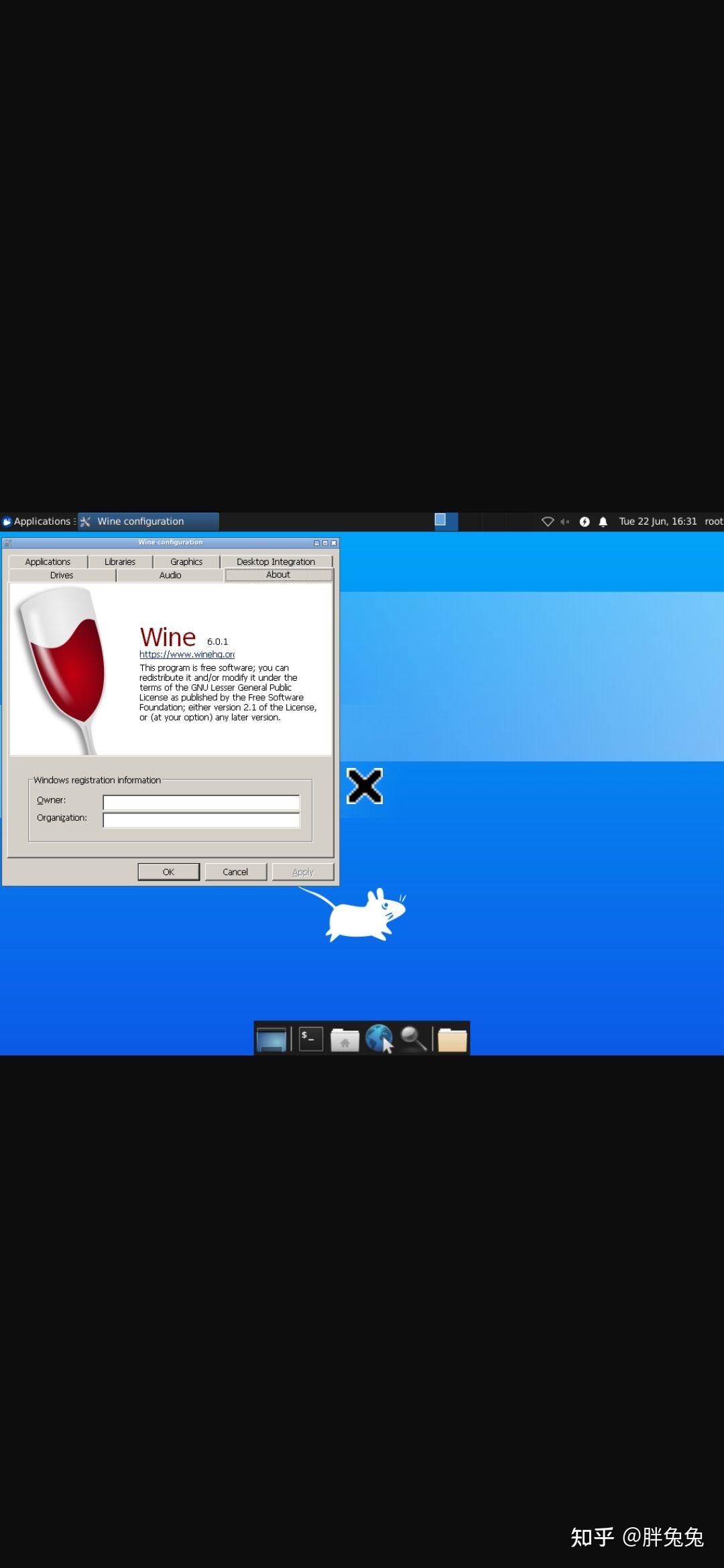Open the Desktop Integration tab

tap(276, 562)
